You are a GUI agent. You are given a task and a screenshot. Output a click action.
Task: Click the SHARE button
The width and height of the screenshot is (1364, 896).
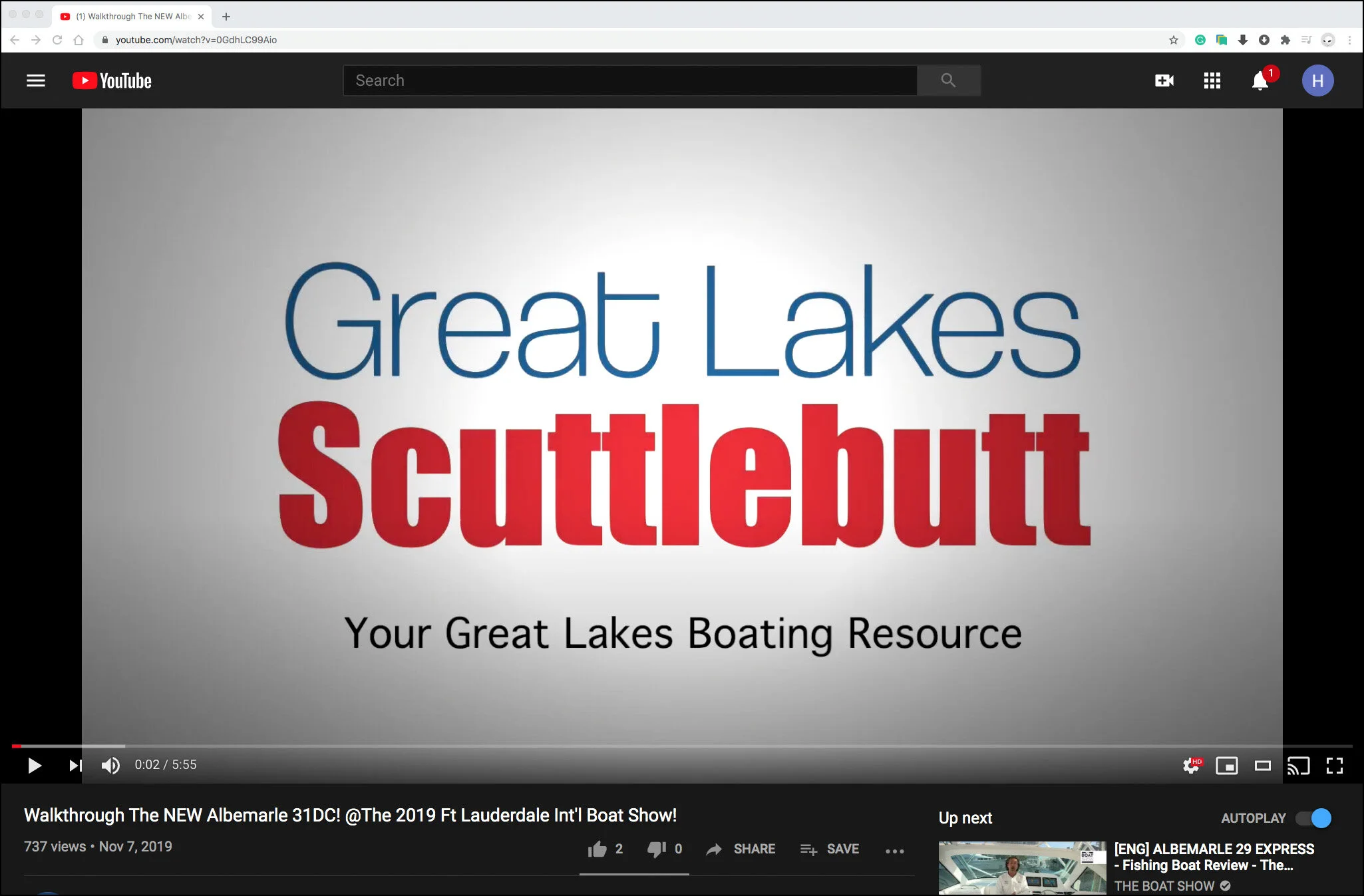pos(741,849)
